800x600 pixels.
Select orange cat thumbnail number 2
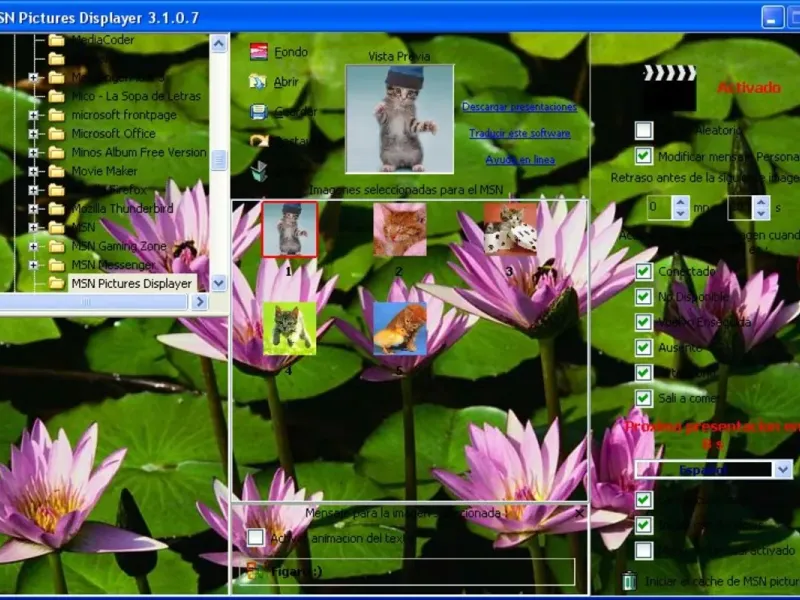[399, 229]
